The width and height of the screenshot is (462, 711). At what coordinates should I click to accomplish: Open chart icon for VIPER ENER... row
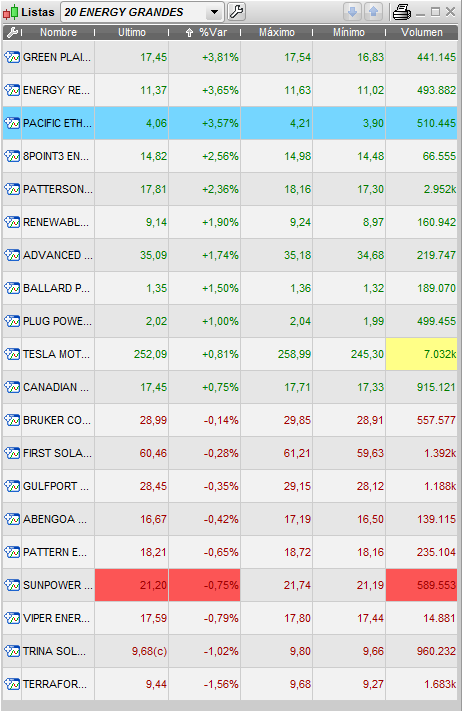click(12, 618)
